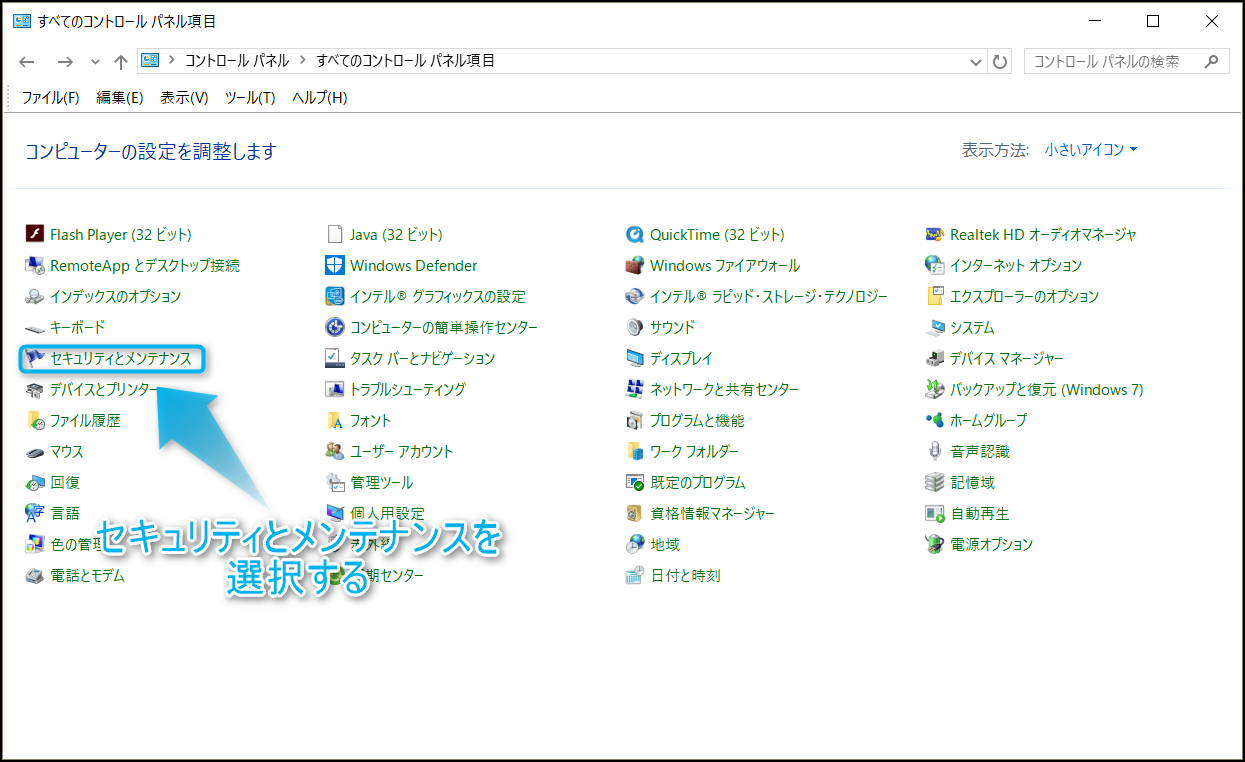Click the Power Options (電源オプション) icon
The image size is (1245, 762).
point(935,545)
